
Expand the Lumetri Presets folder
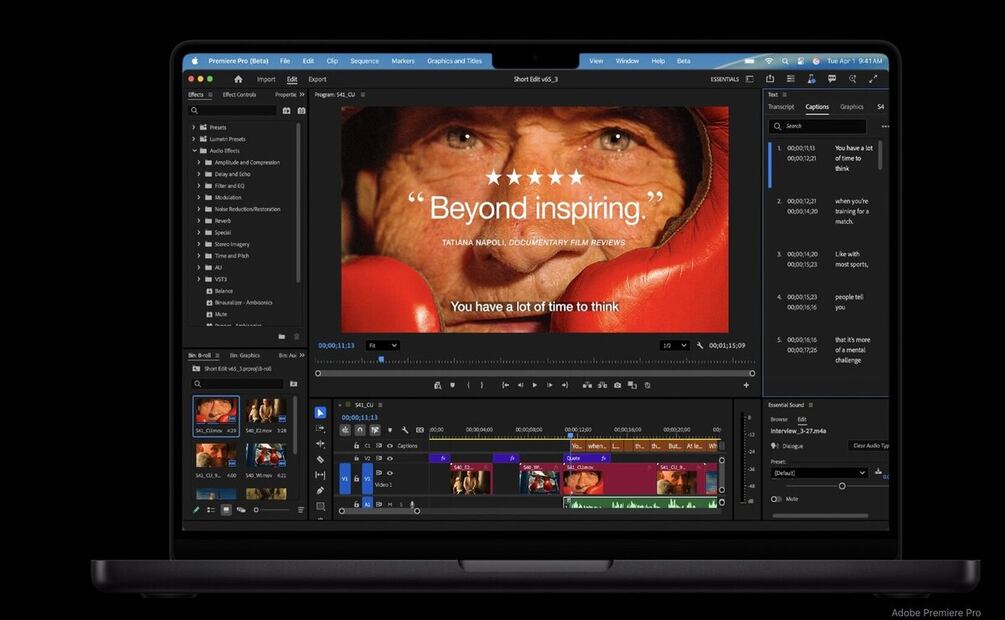click(x=194, y=139)
